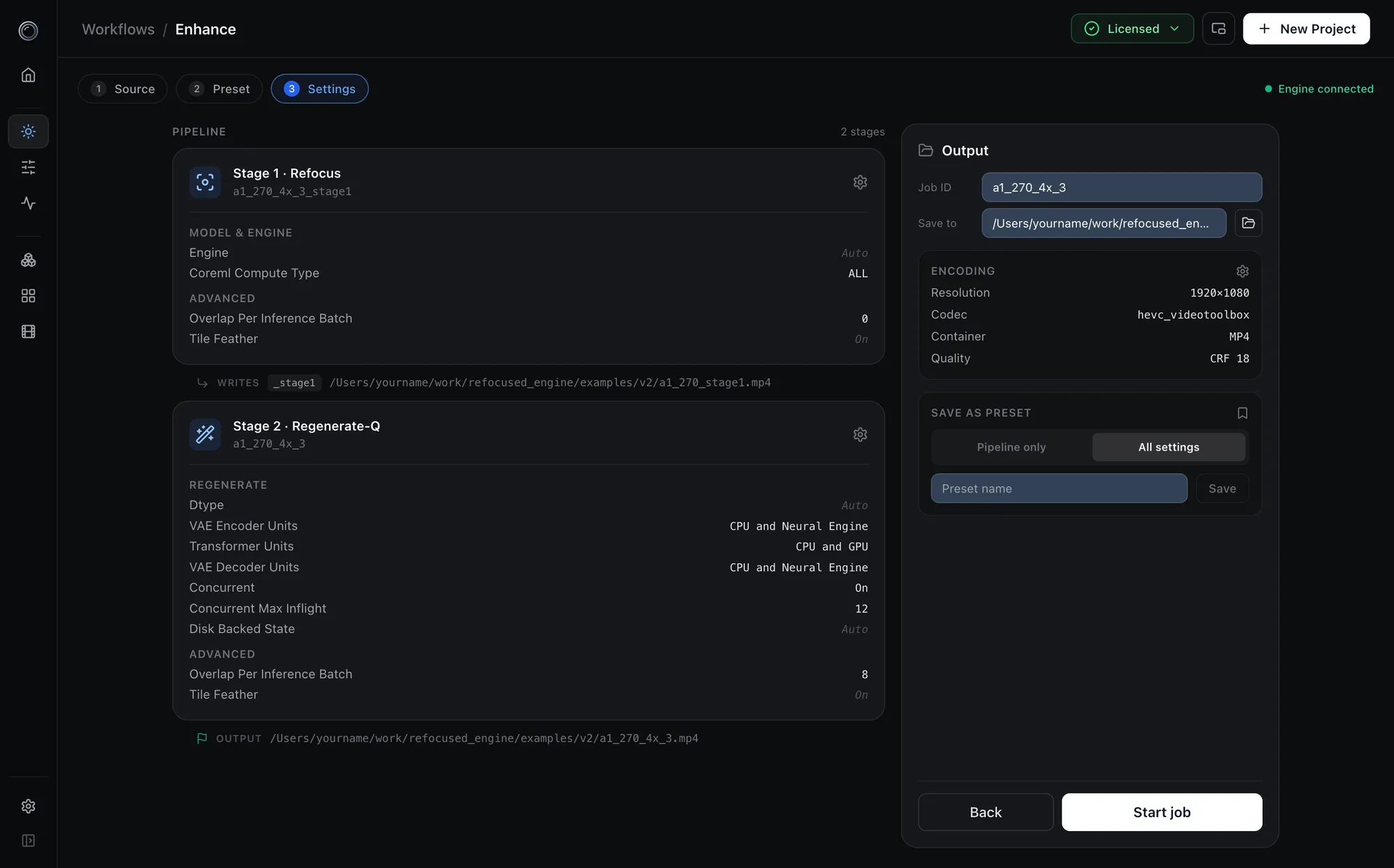Open Stage 1 Refocus settings gear
1394x868 pixels.
coord(860,182)
